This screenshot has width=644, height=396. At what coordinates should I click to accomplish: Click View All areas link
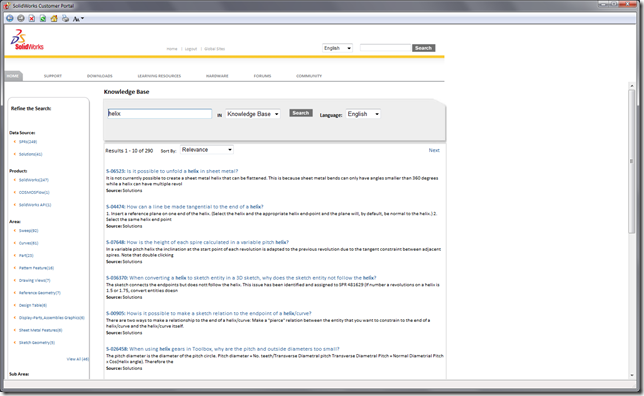pyautogui.click(x=78, y=359)
